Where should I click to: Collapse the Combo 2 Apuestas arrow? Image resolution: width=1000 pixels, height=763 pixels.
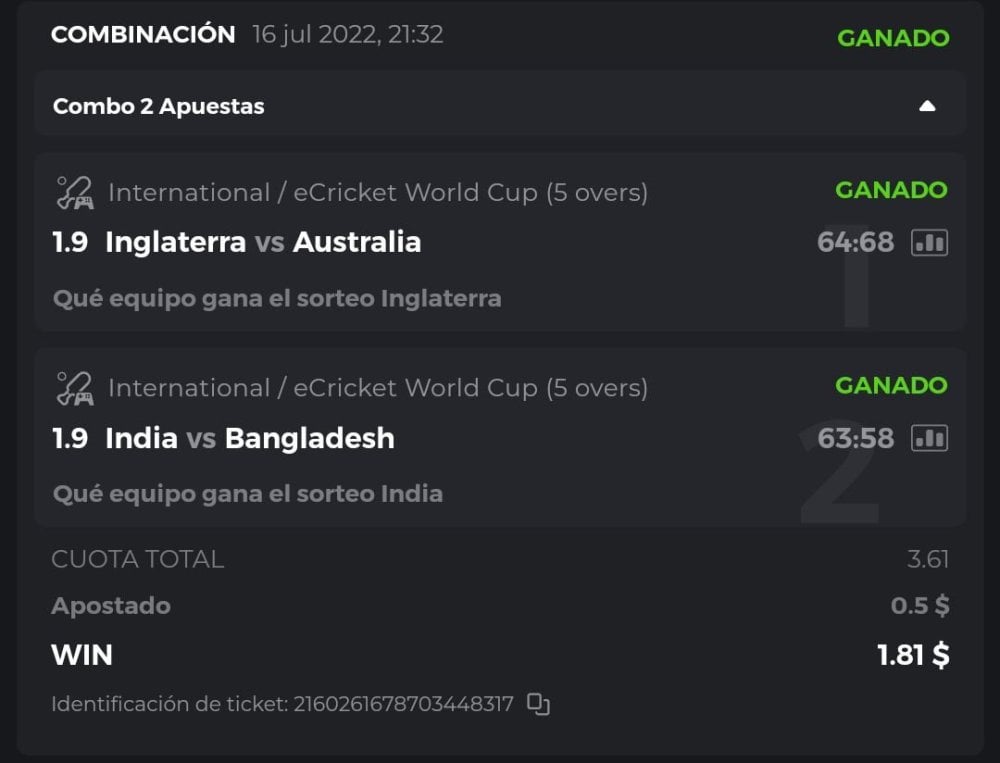[927, 106]
